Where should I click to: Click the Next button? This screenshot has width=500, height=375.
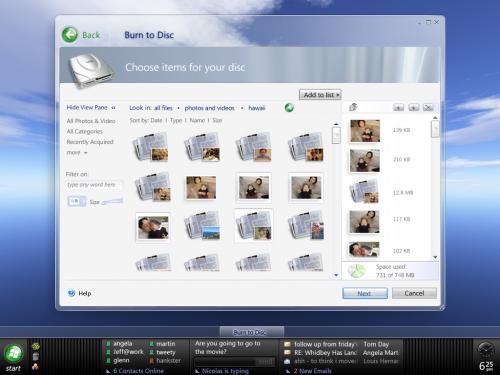365,293
